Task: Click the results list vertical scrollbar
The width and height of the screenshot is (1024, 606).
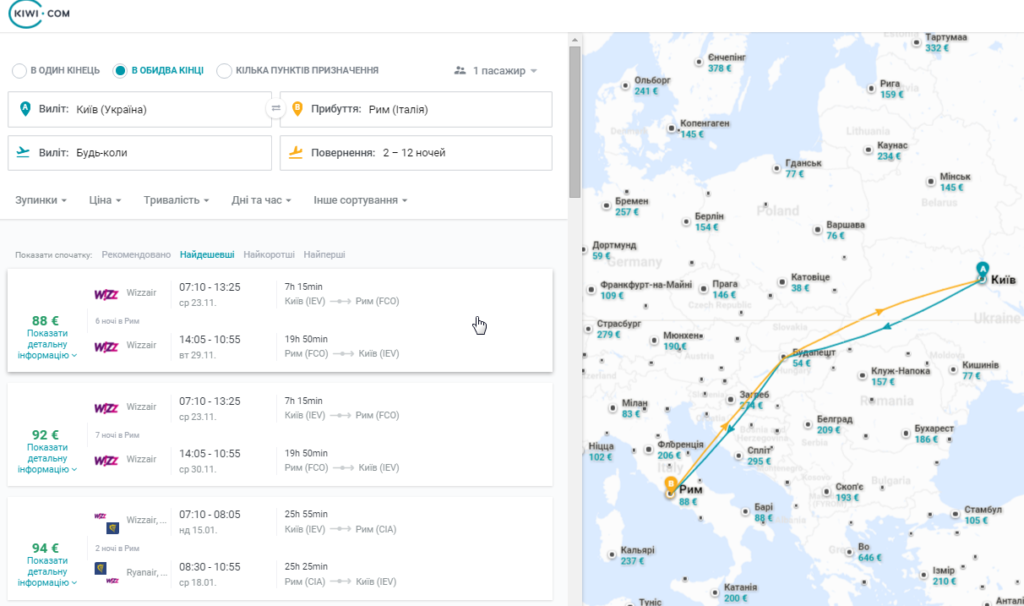Action: (575, 121)
